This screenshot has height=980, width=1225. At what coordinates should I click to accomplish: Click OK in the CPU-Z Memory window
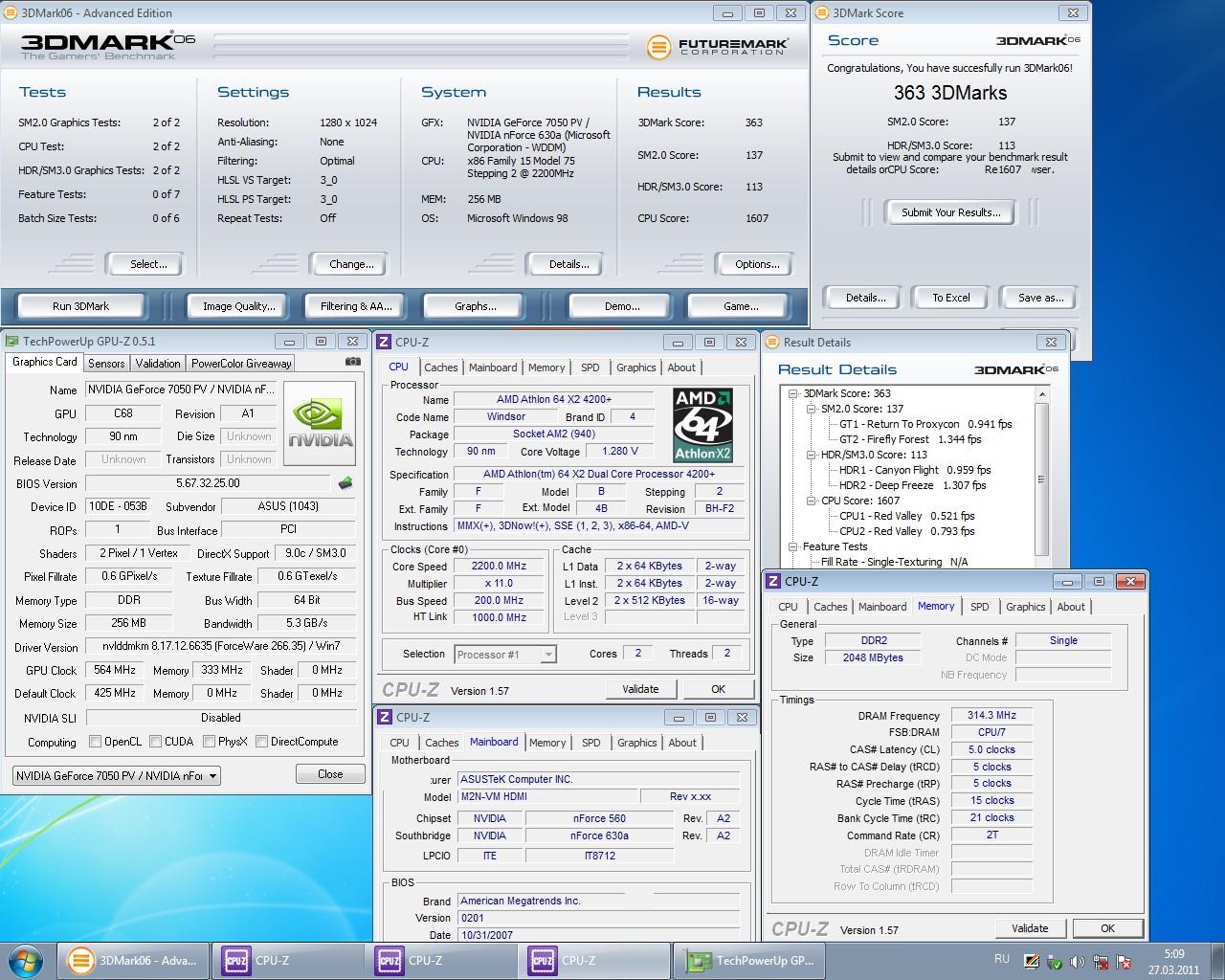pos(1107,928)
